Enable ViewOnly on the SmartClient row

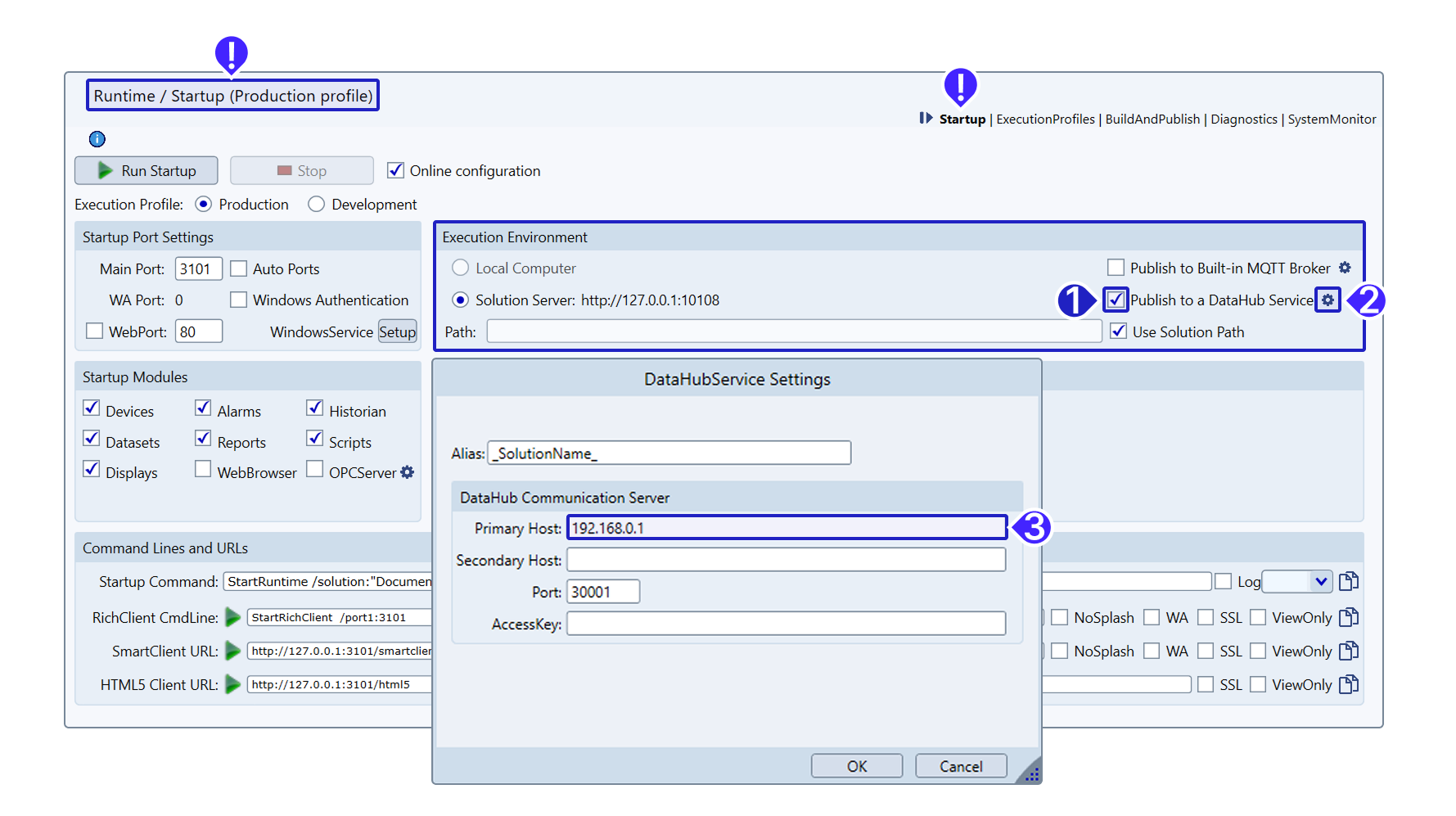(x=1258, y=651)
